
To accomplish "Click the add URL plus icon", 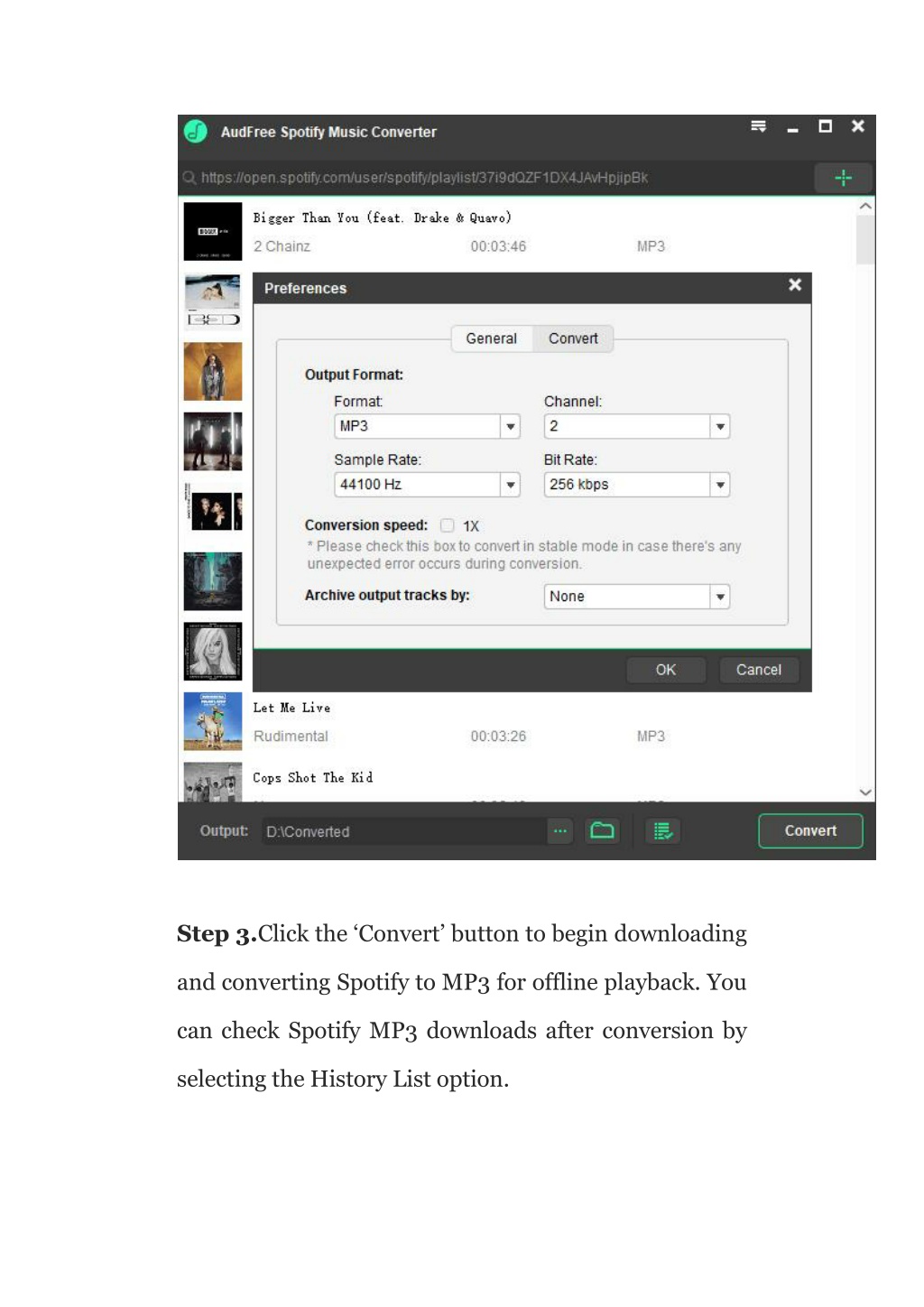I will click(843, 178).
